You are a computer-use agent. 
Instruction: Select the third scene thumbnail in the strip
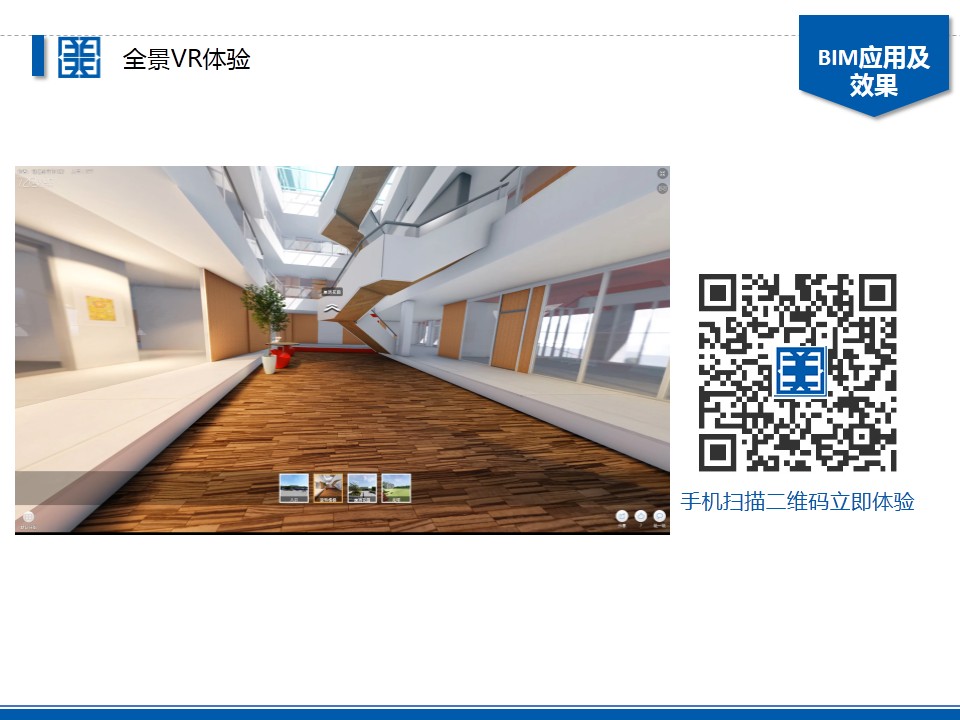362,488
